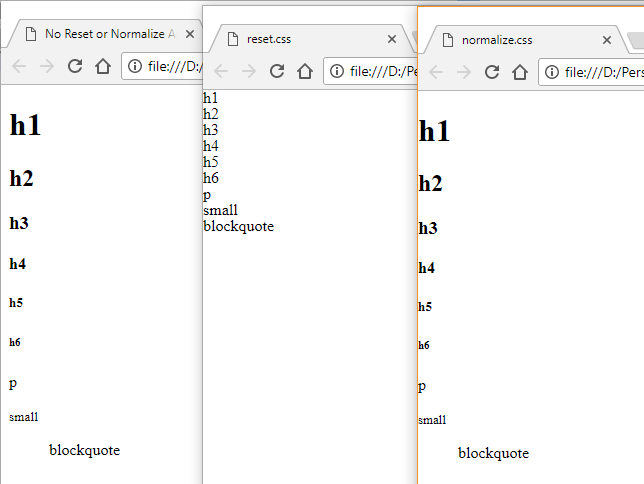Click the 'h5' heading in normalize.css window
The image size is (644, 484).
425,307
